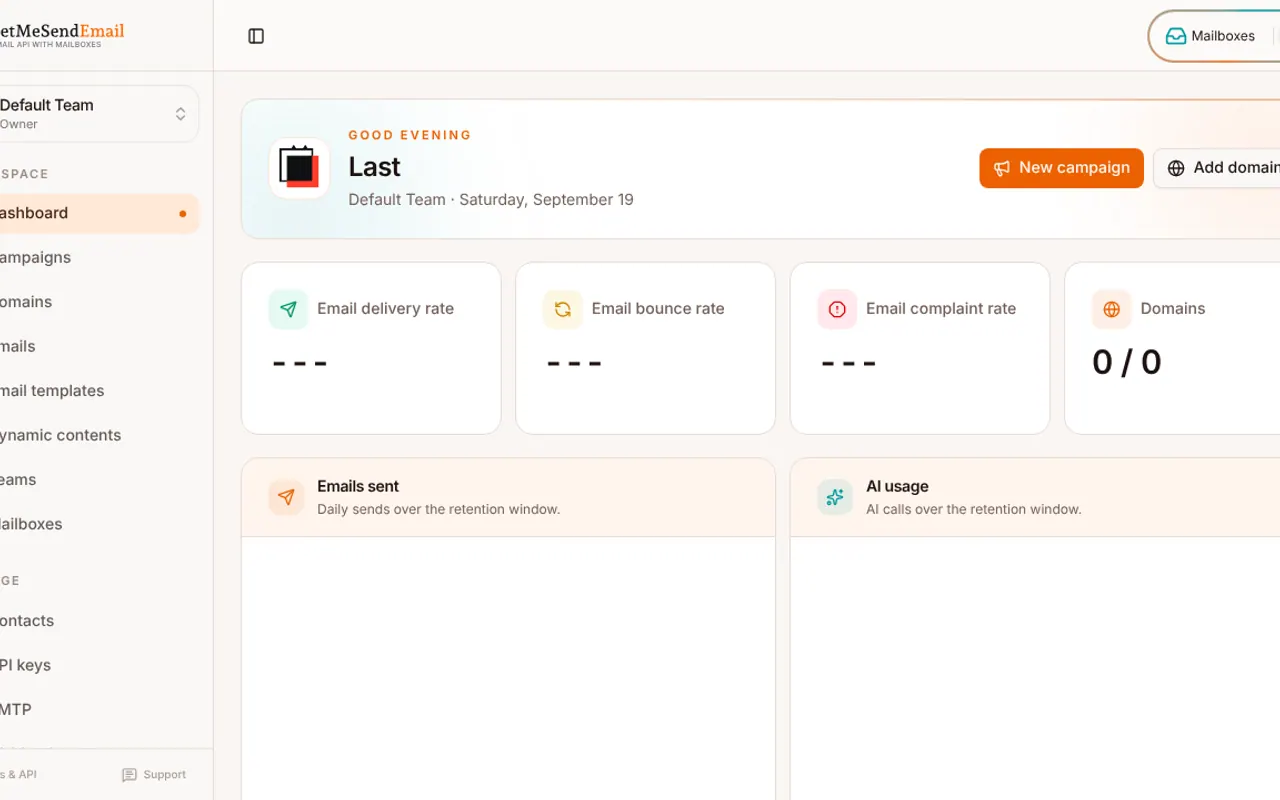The image size is (1280, 800).
Task: Go to Domains in the sidebar
Action: (97, 302)
